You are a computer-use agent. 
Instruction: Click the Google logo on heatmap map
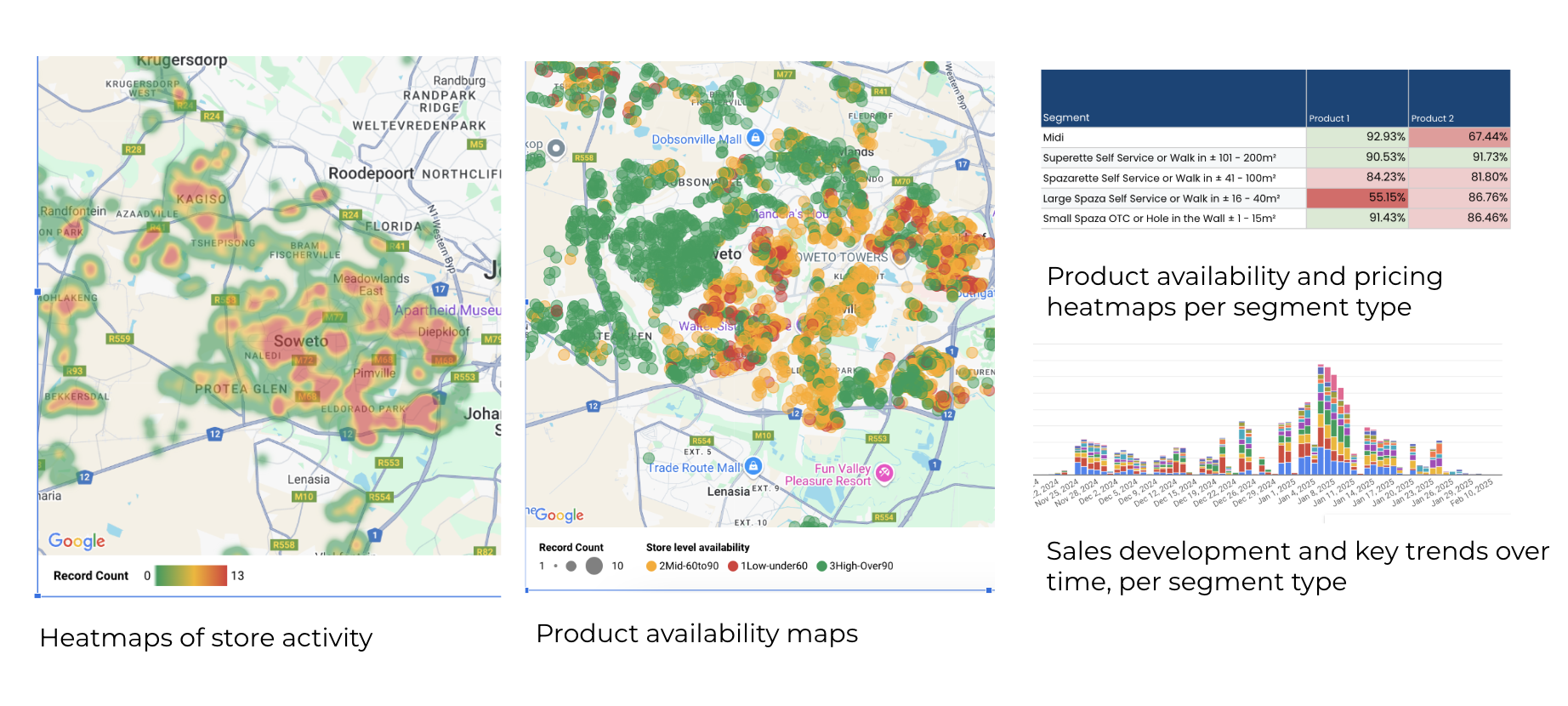click(77, 541)
